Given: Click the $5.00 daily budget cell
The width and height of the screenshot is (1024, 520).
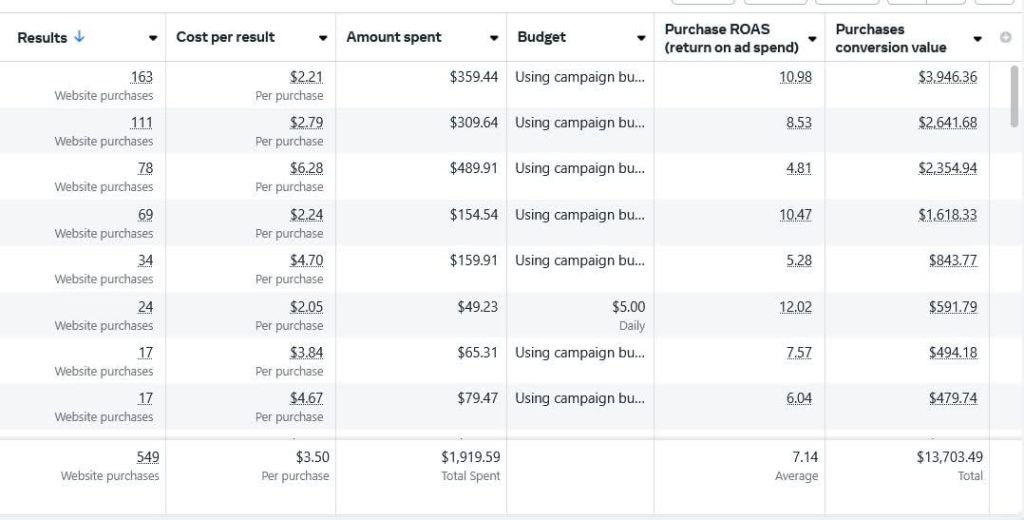Looking at the screenshot, I should [x=629, y=307].
